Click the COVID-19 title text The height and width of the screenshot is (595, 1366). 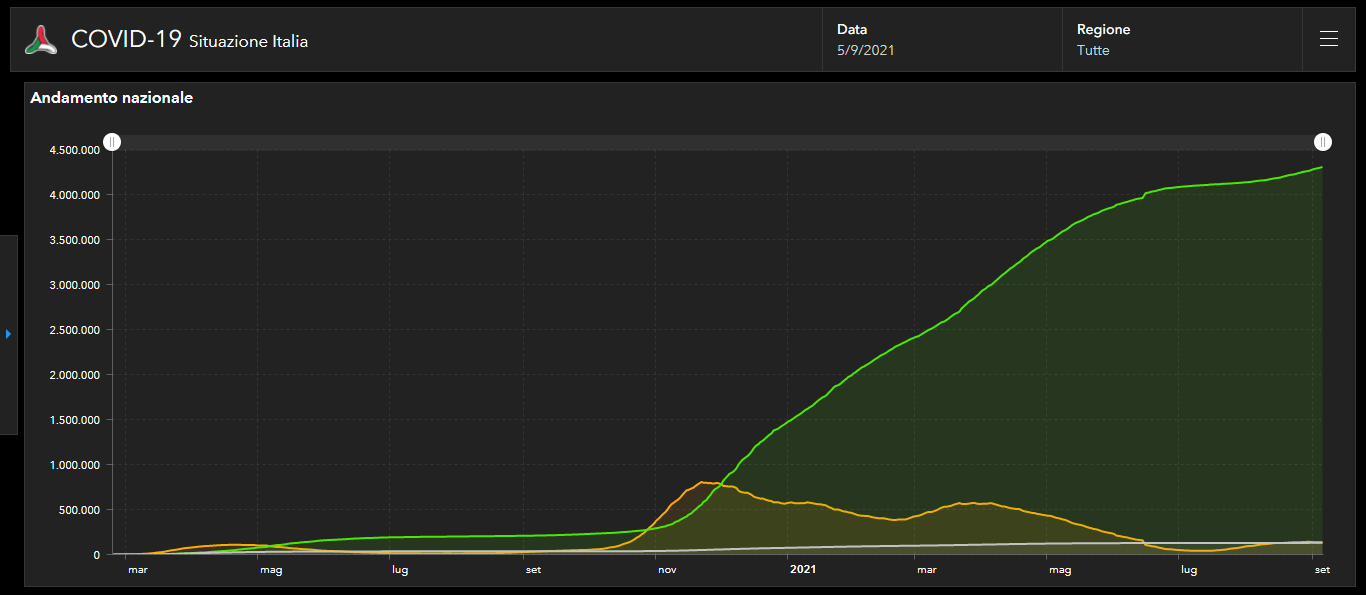(x=126, y=40)
